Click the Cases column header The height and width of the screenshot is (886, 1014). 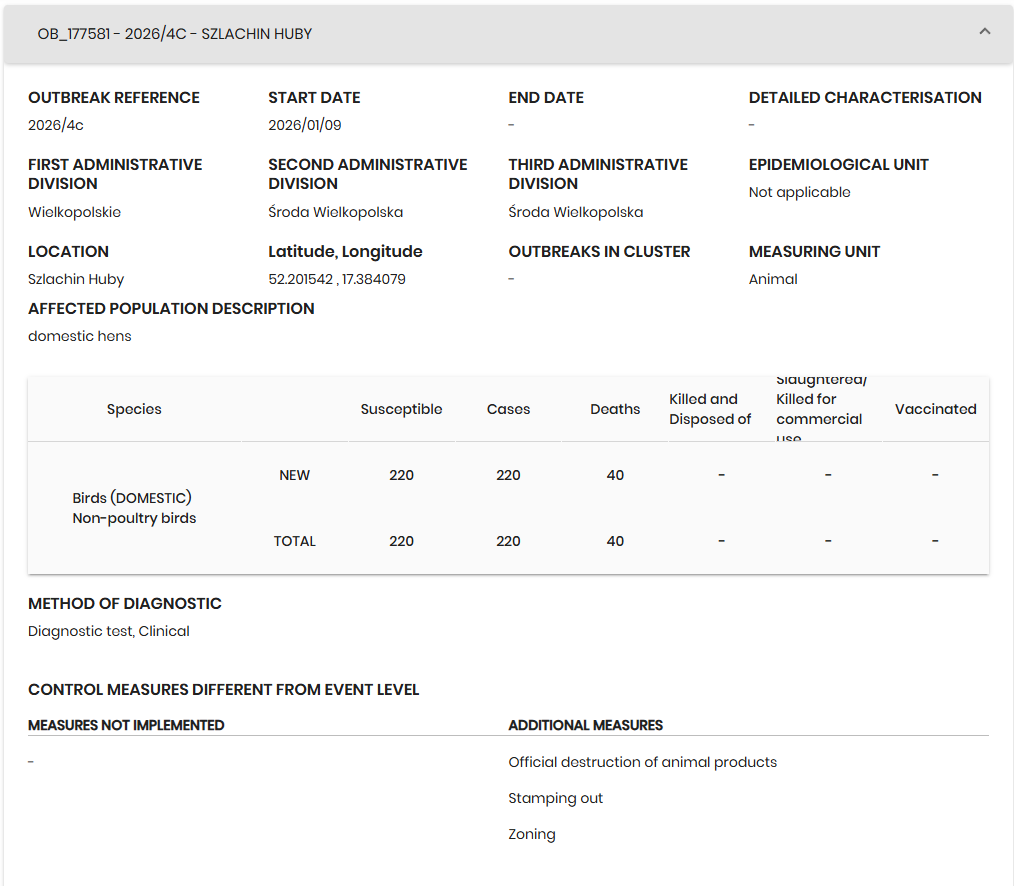click(x=508, y=409)
